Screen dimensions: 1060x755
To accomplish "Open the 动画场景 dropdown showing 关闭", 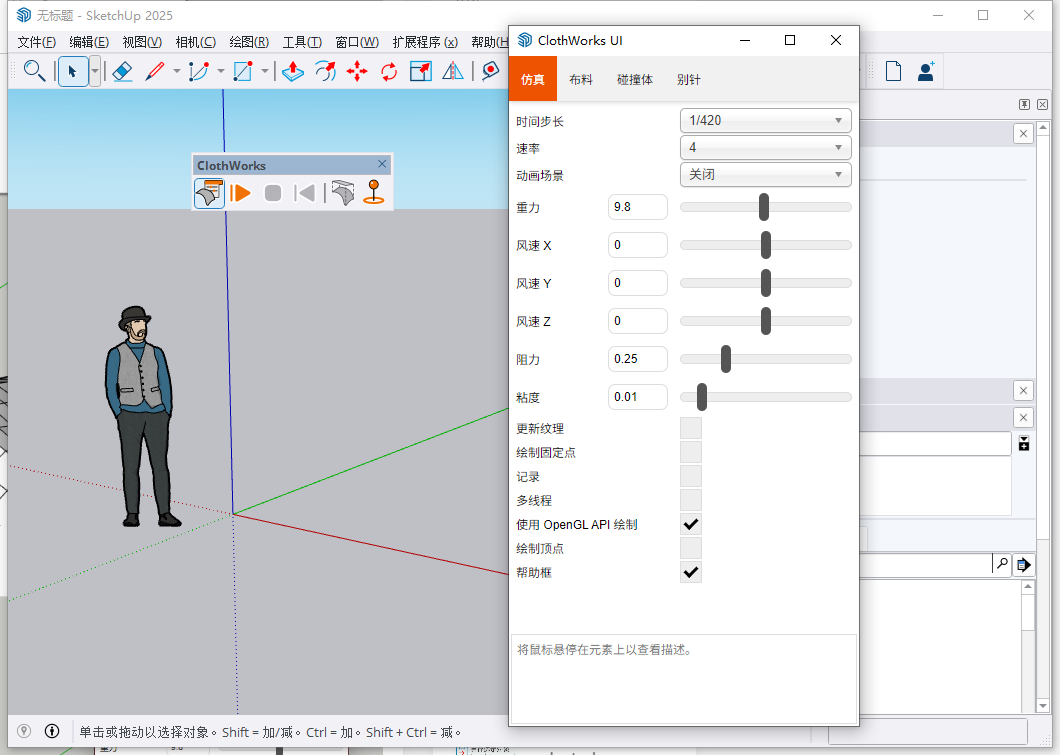I will click(765, 174).
